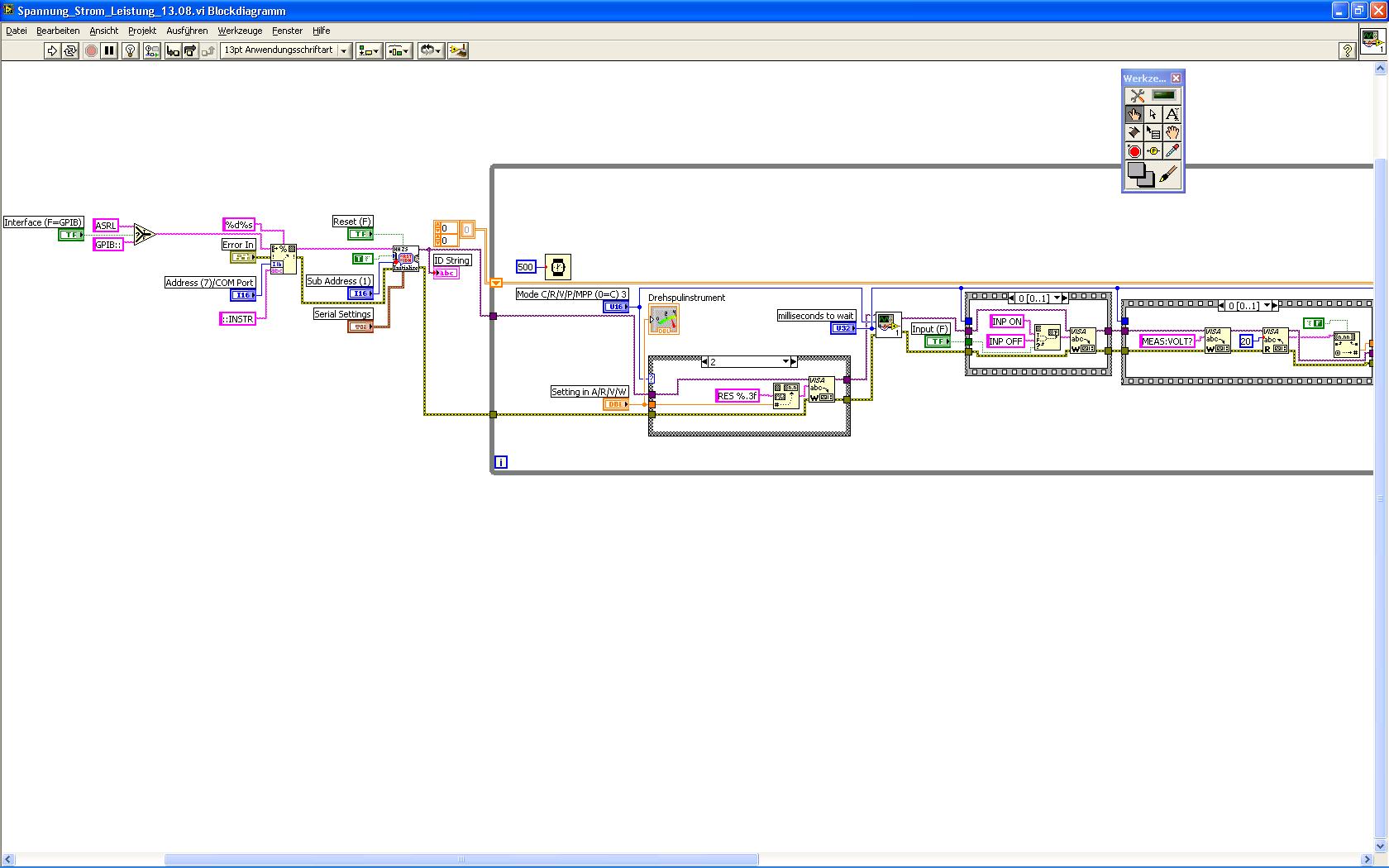
Task: Click the Interface (F=GPIB) boolean terminal
Action: 71,235
